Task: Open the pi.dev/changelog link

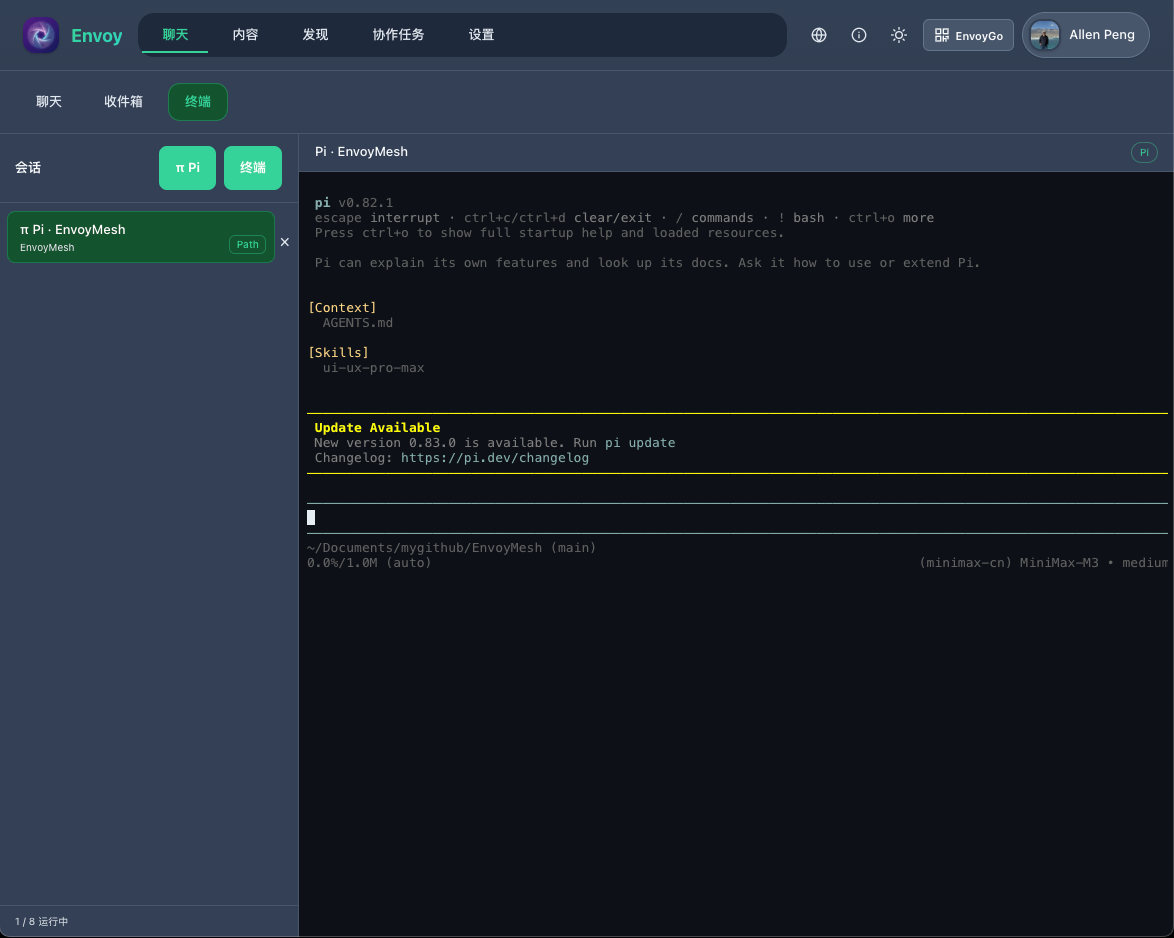Action: (495, 458)
